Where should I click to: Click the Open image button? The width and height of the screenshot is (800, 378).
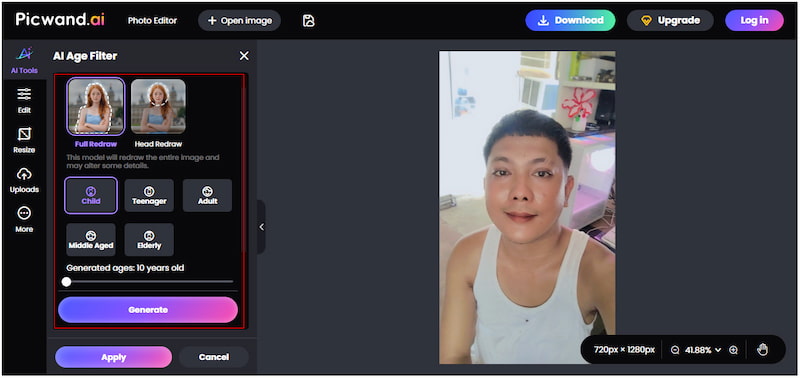click(239, 20)
